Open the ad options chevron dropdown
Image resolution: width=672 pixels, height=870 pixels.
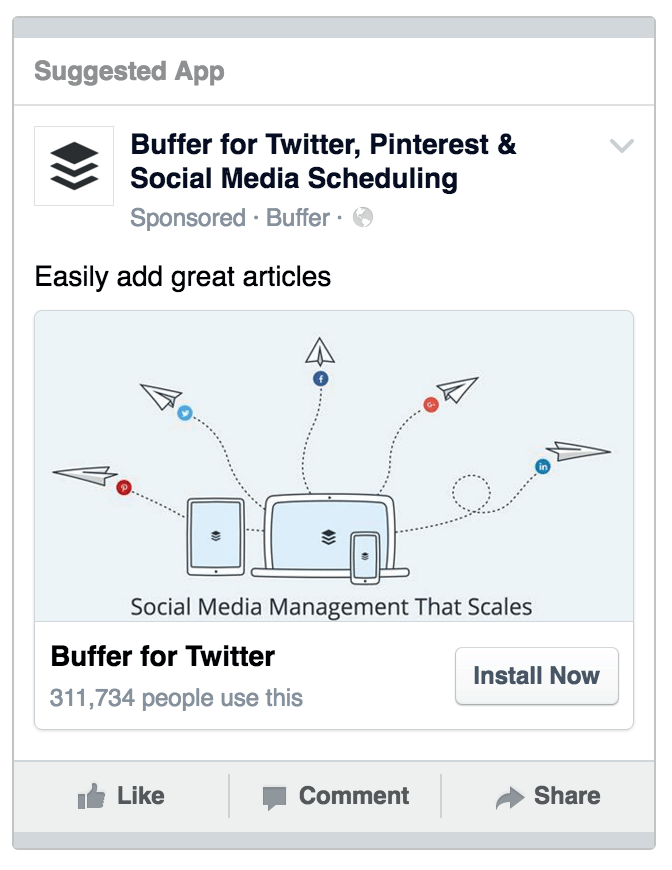pos(621,147)
